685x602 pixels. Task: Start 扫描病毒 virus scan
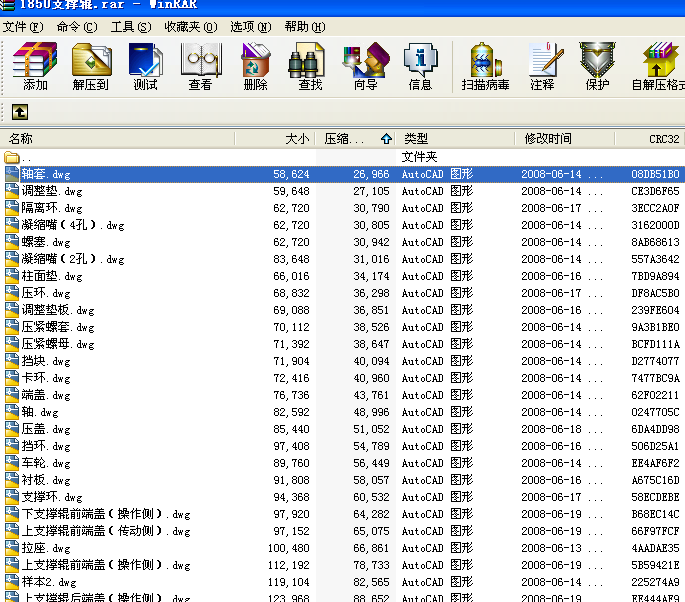tap(486, 66)
